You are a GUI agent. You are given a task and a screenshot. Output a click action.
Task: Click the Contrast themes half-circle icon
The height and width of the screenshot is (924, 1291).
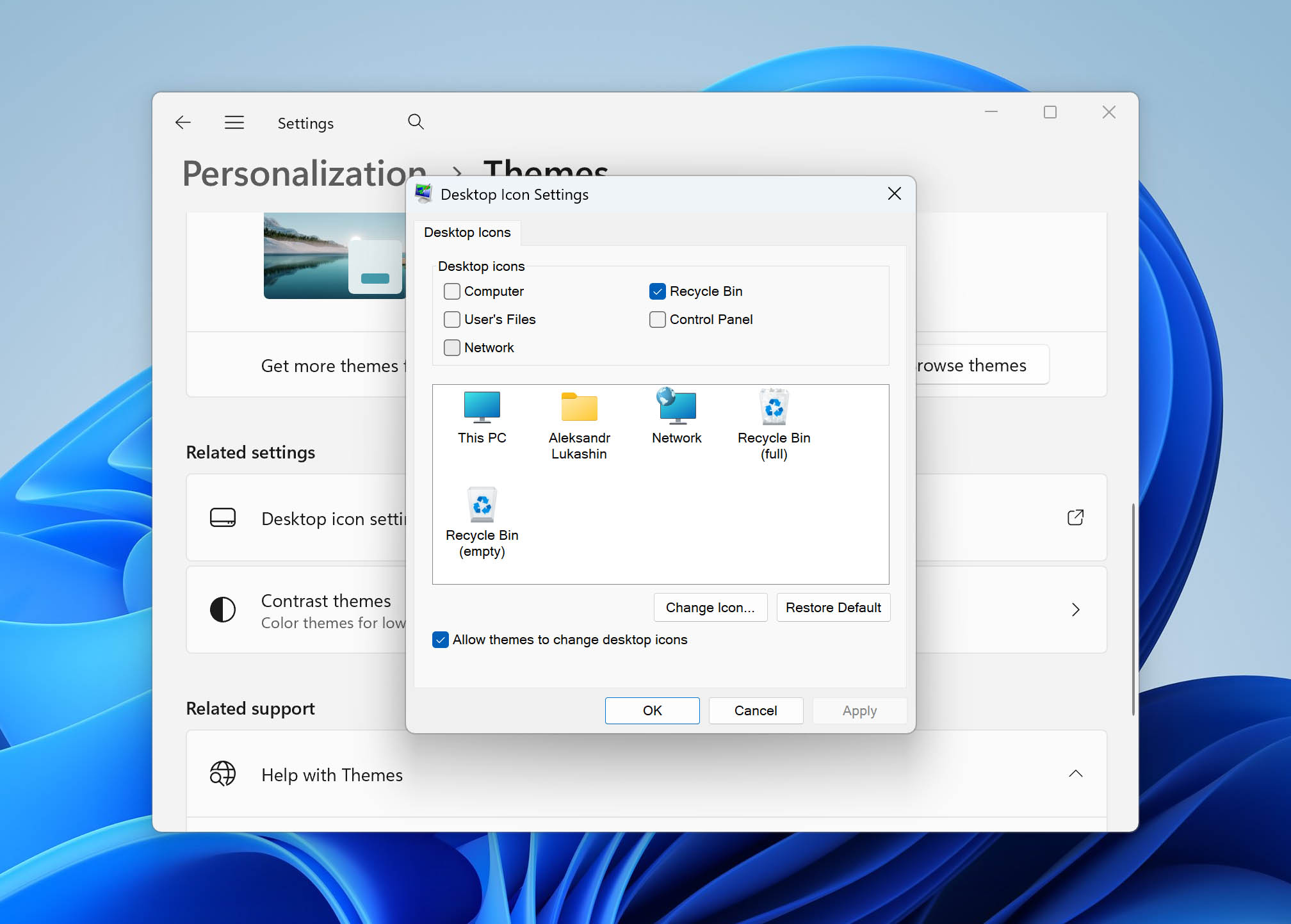[x=222, y=609]
